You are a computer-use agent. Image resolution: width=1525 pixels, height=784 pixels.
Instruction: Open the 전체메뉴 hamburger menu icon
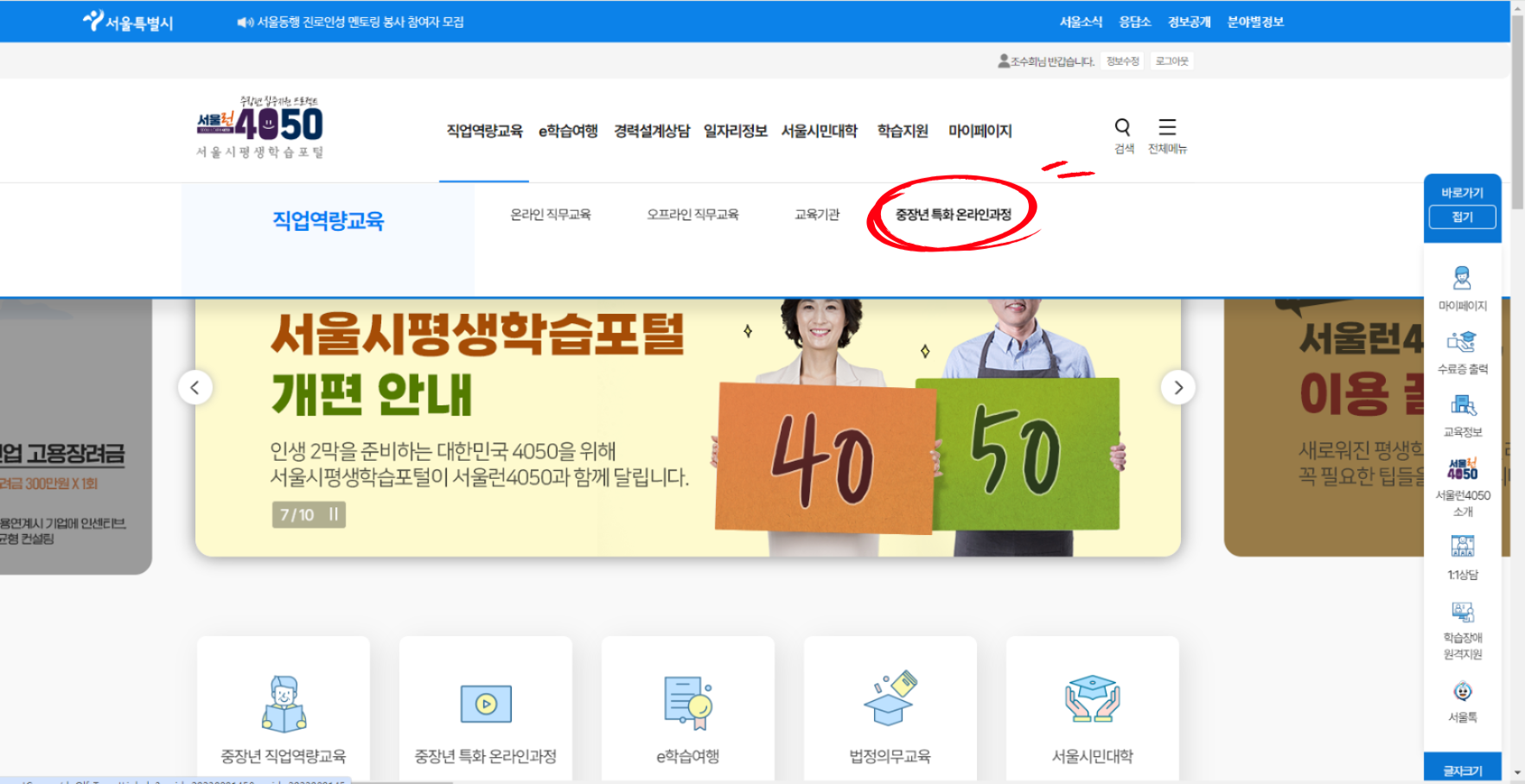pos(1167,127)
